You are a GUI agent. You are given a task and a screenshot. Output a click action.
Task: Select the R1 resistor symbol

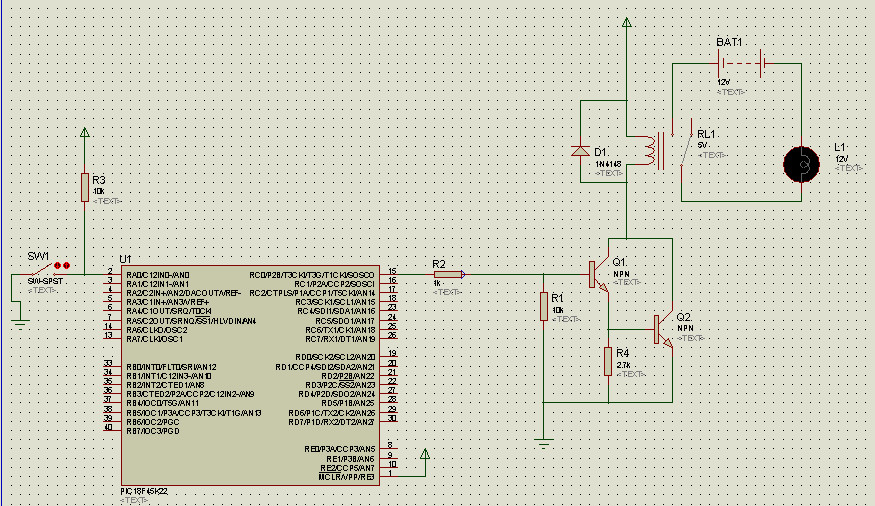pyautogui.click(x=544, y=306)
